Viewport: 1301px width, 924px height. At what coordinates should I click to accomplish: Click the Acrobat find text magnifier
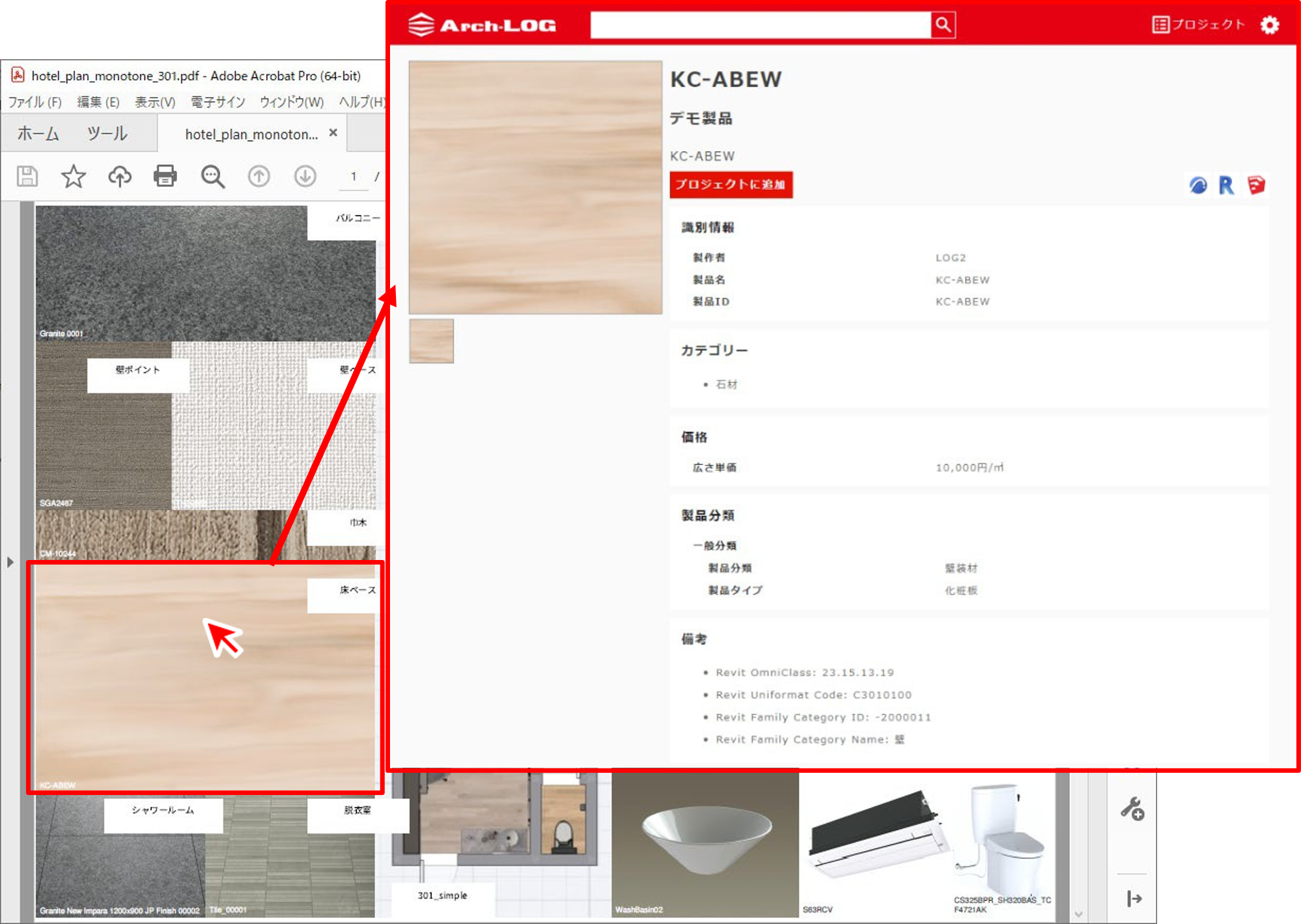pos(212,176)
